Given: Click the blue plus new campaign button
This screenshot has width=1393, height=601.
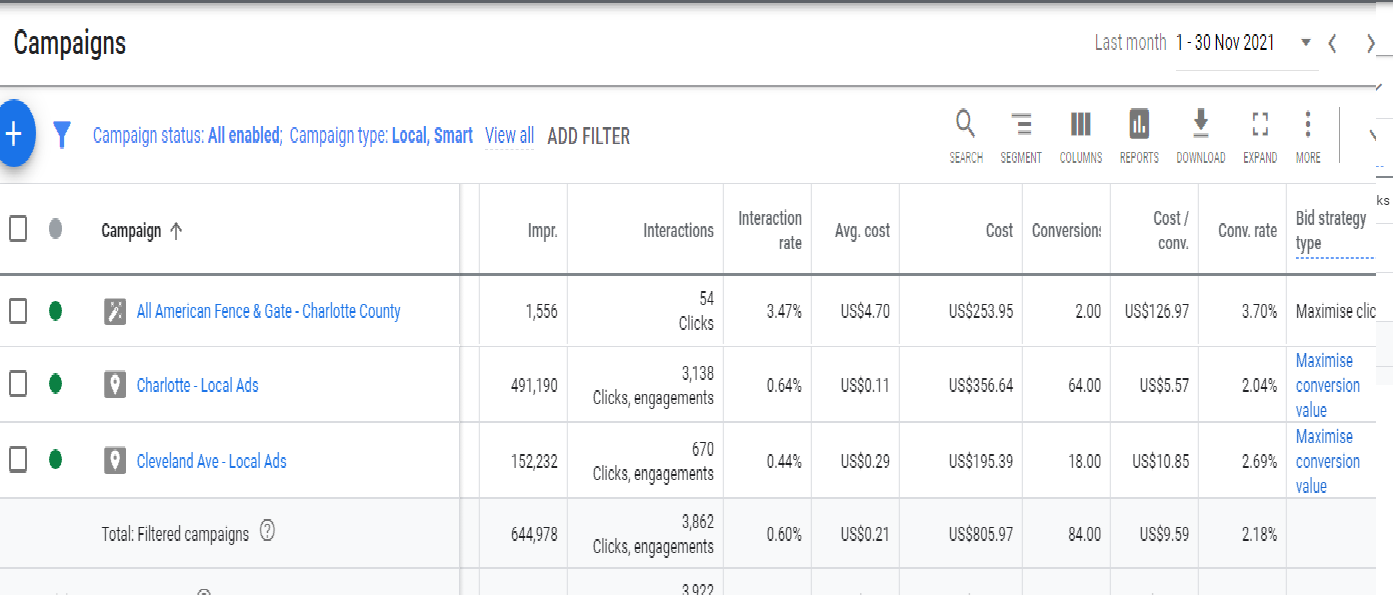Looking at the screenshot, I should coord(14,134).
